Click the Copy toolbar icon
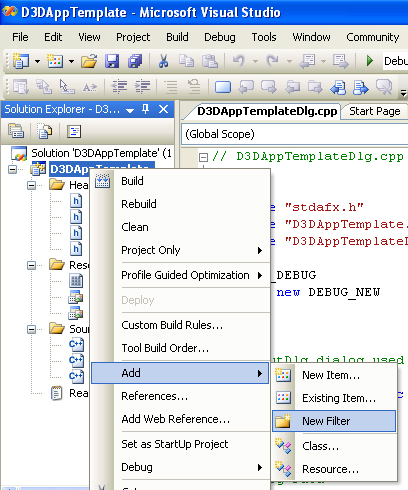 tap(186, 61)
